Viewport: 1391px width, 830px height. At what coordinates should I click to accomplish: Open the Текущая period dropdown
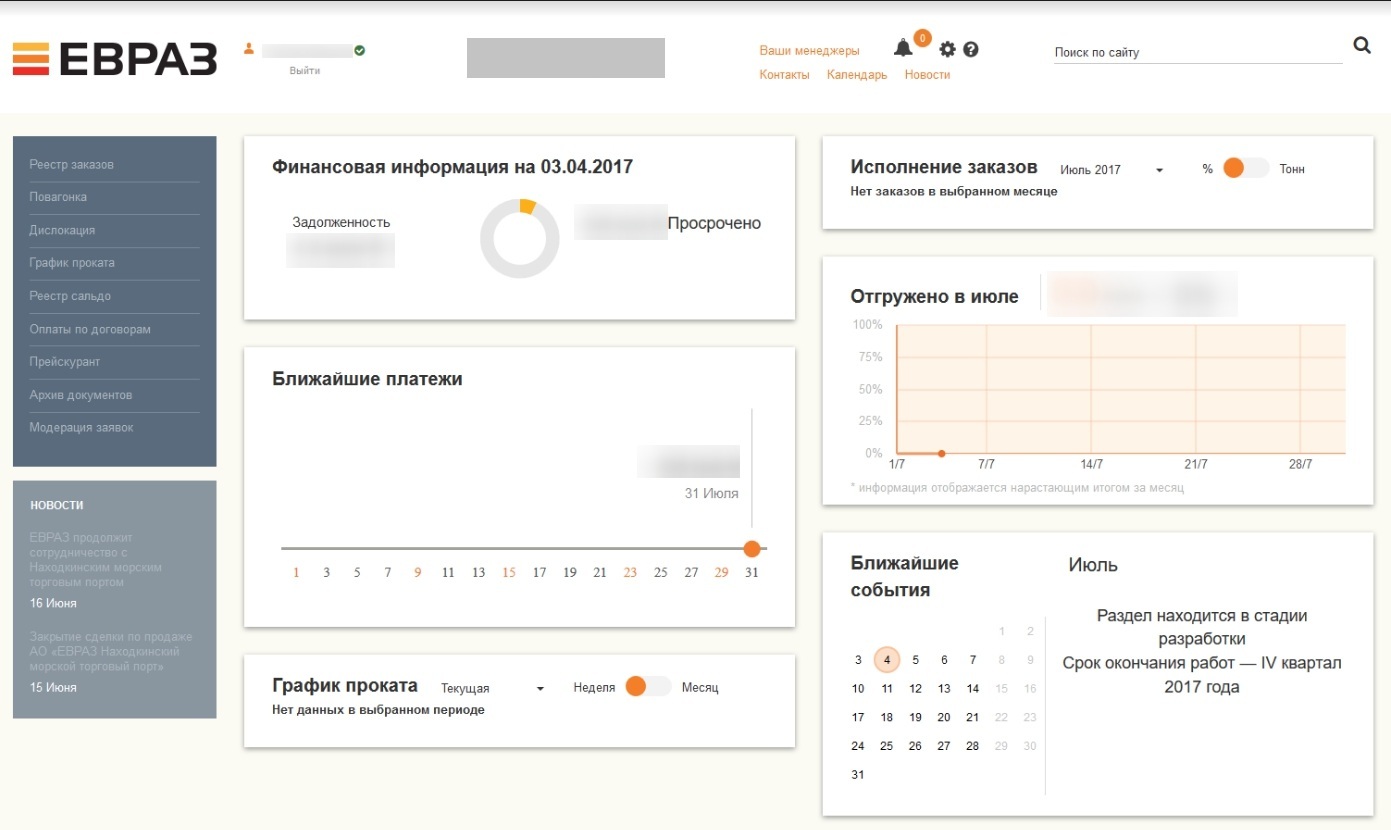pyautogui.click(x=492, y=688)
